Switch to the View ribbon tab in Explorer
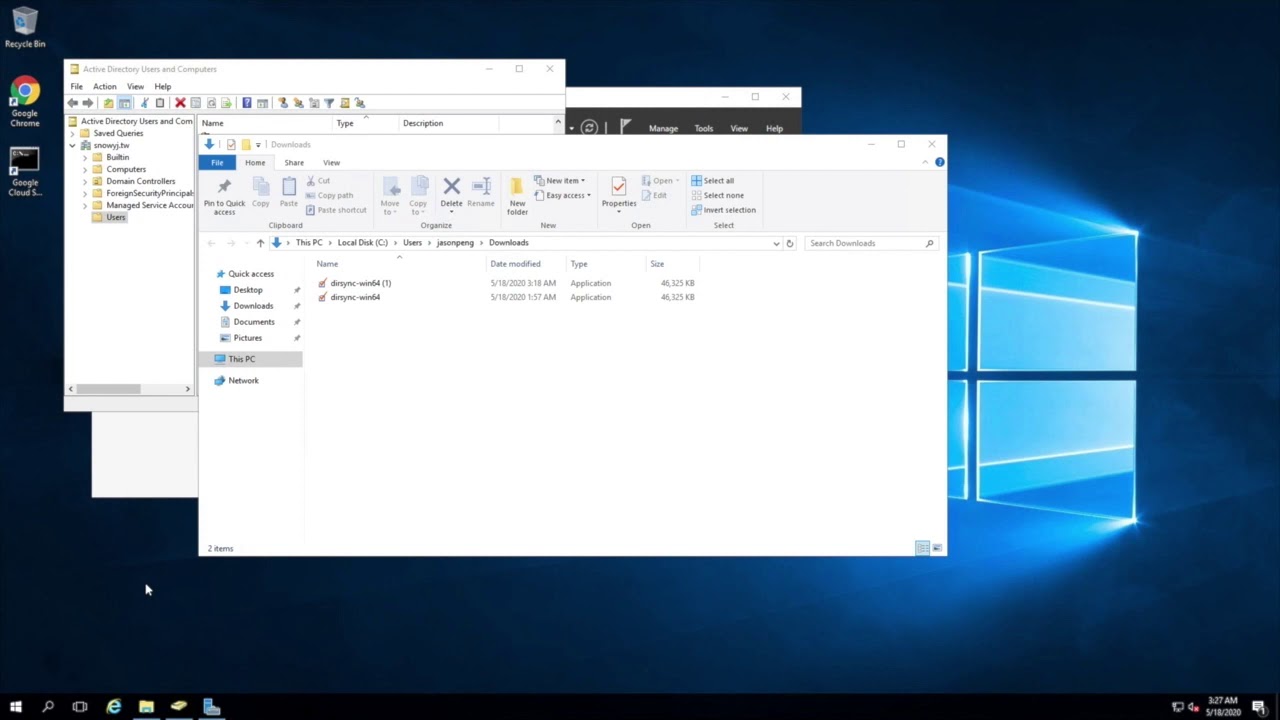 point(331,162)
